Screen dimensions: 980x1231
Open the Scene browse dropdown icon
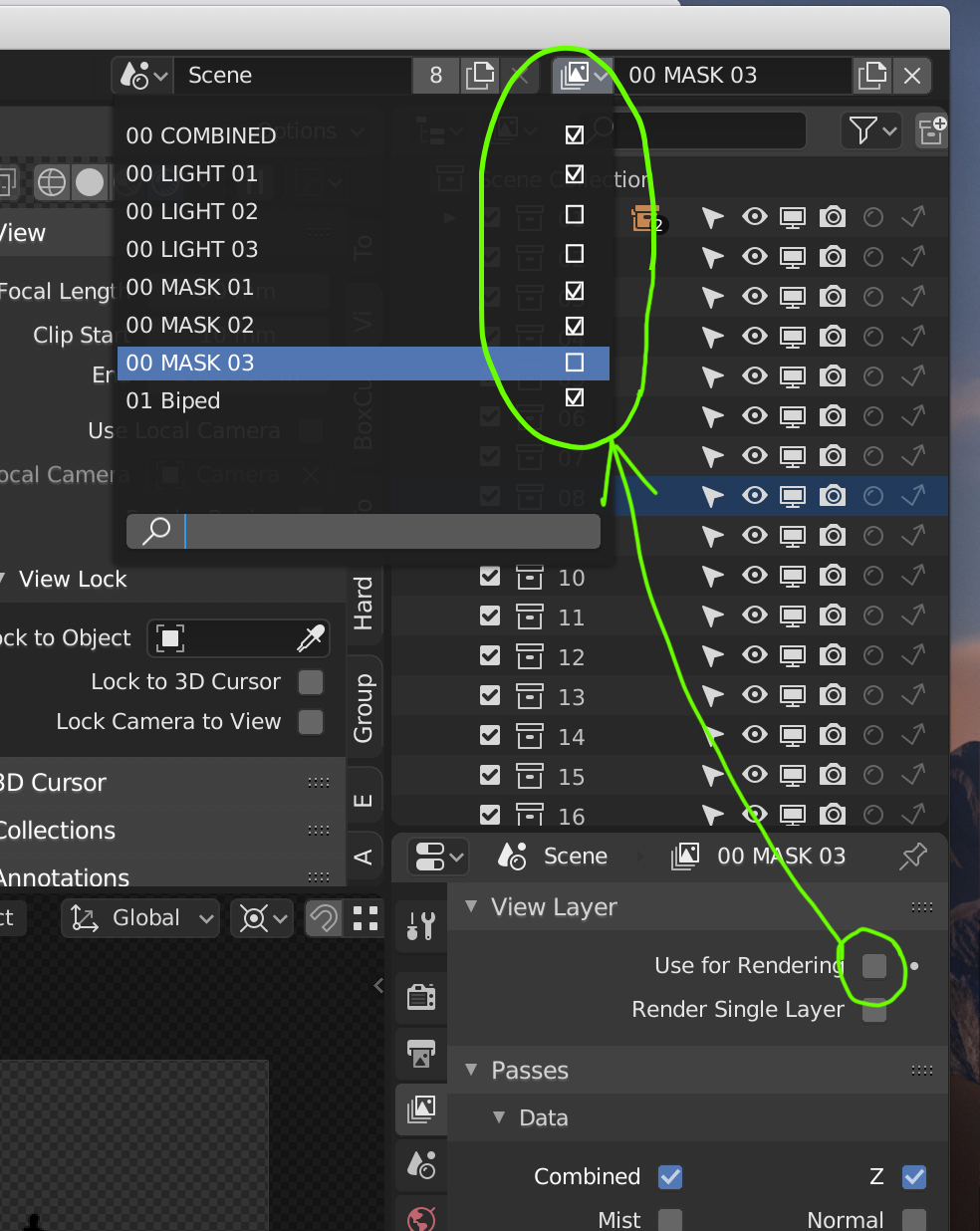pos(143,75)
